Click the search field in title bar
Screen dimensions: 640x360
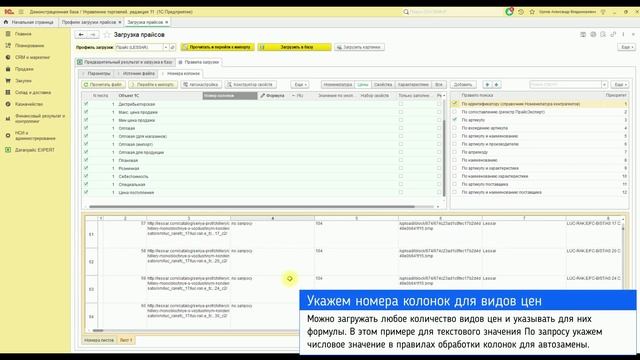451,12
